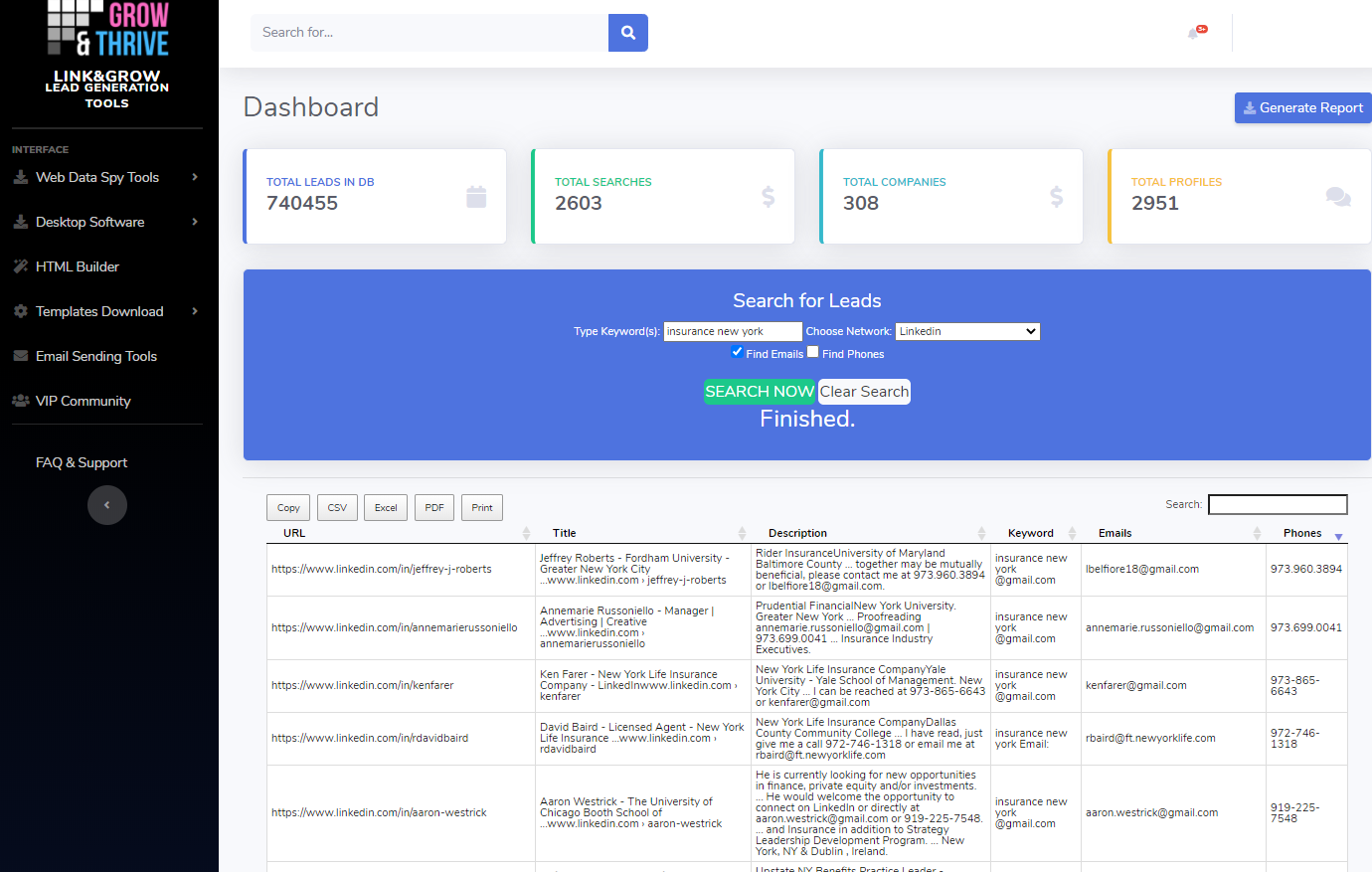Viewport: 1372px width, 872px height.
Task: Uncheck the Find Emails checkbox
Action: (x=737, y=352)
